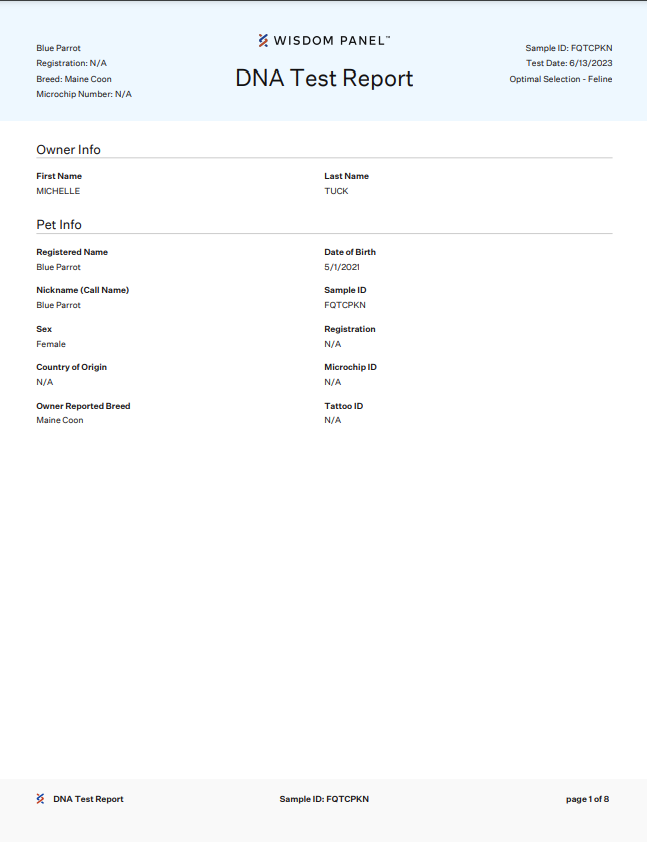Click the "Pet Info" section heading

(59, 225)
